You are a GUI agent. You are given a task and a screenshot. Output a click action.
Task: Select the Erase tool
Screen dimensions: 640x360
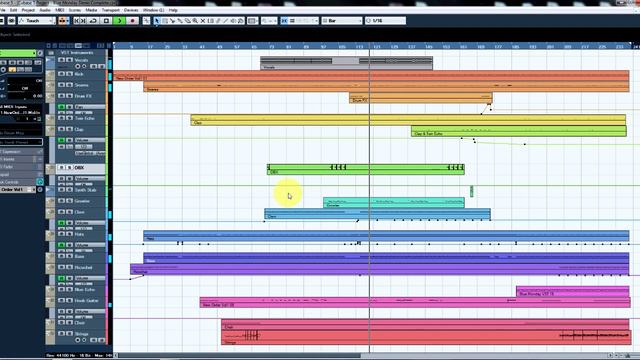pyautogui.click(x=187, y=20)
